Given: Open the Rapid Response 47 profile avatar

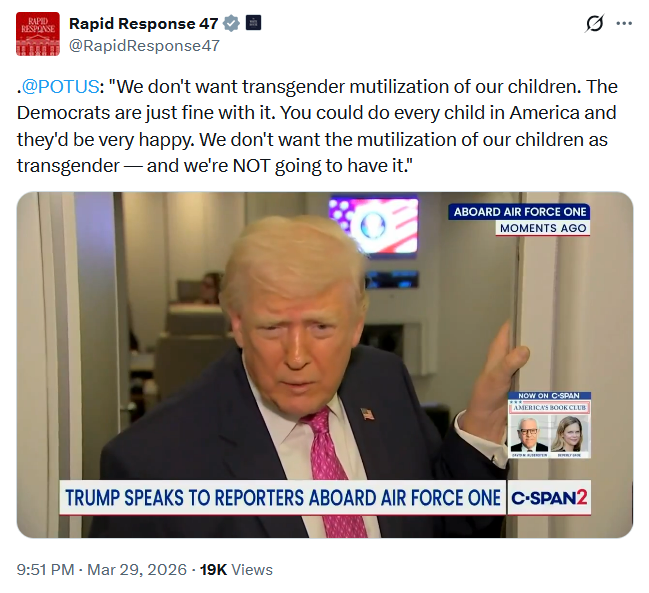Looking at the screenshot, I should (x=38, y=34).
